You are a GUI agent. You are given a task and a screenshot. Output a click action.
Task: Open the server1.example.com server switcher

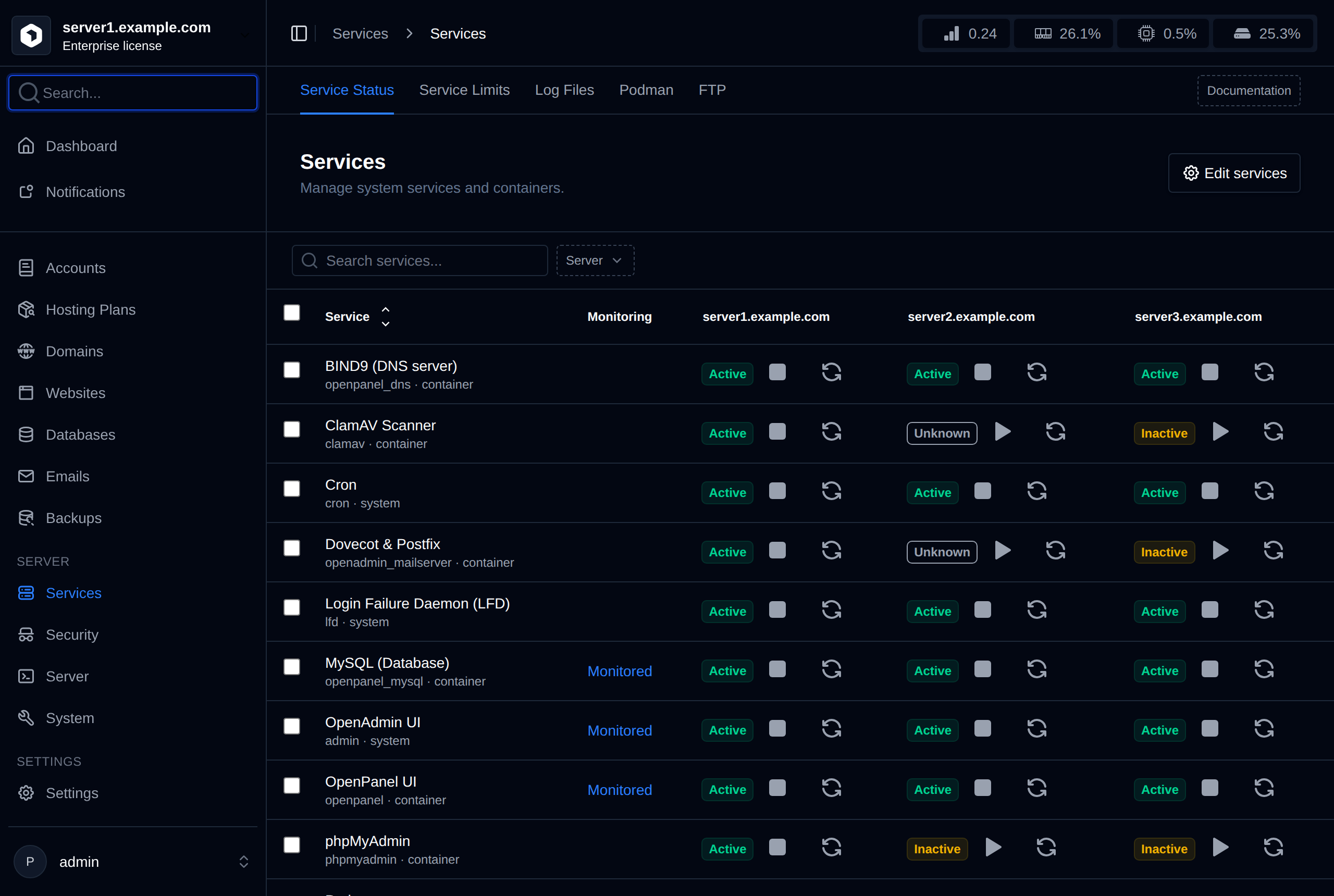point(132,35)
